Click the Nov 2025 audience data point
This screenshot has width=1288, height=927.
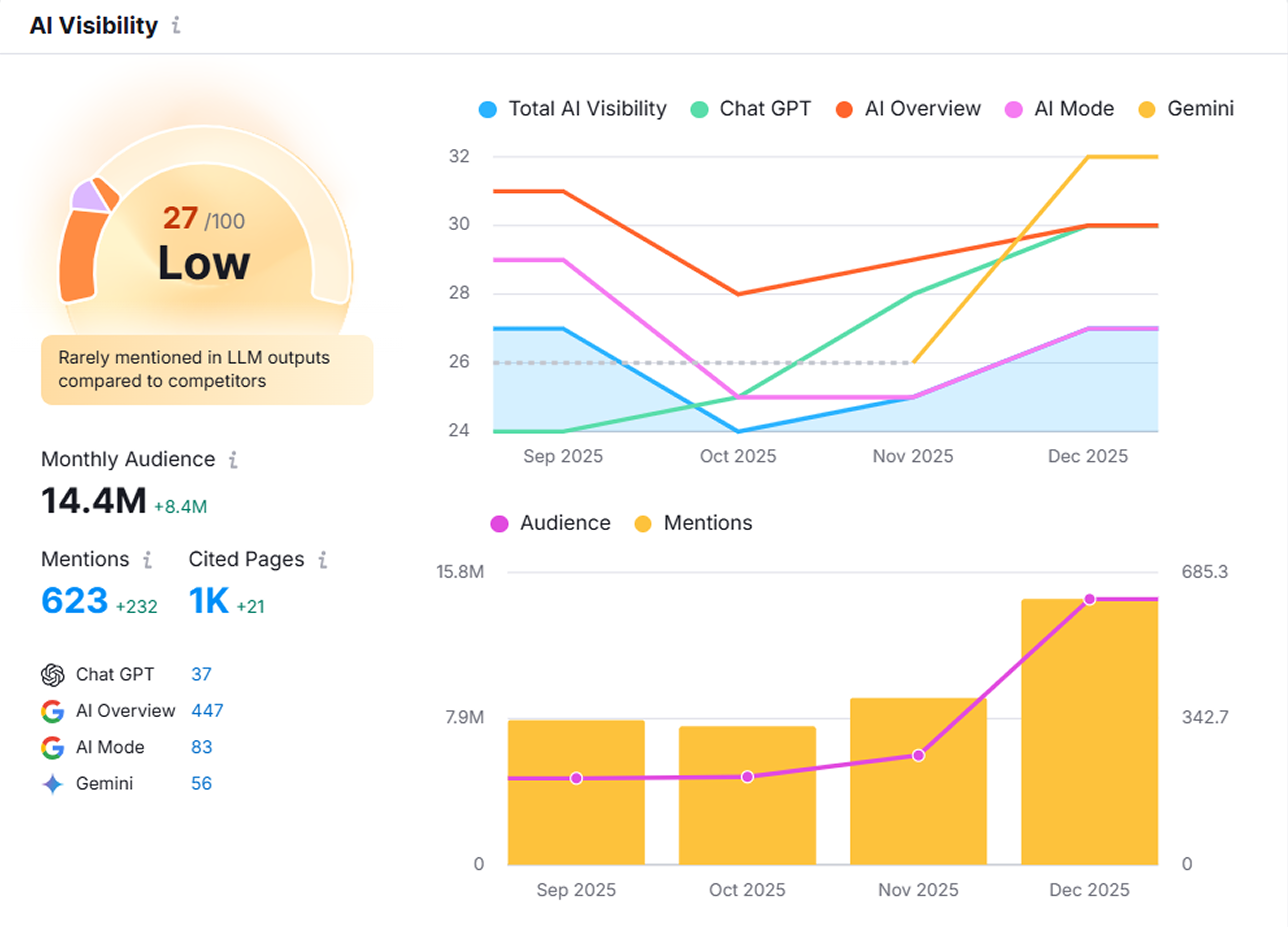point(919,756)
